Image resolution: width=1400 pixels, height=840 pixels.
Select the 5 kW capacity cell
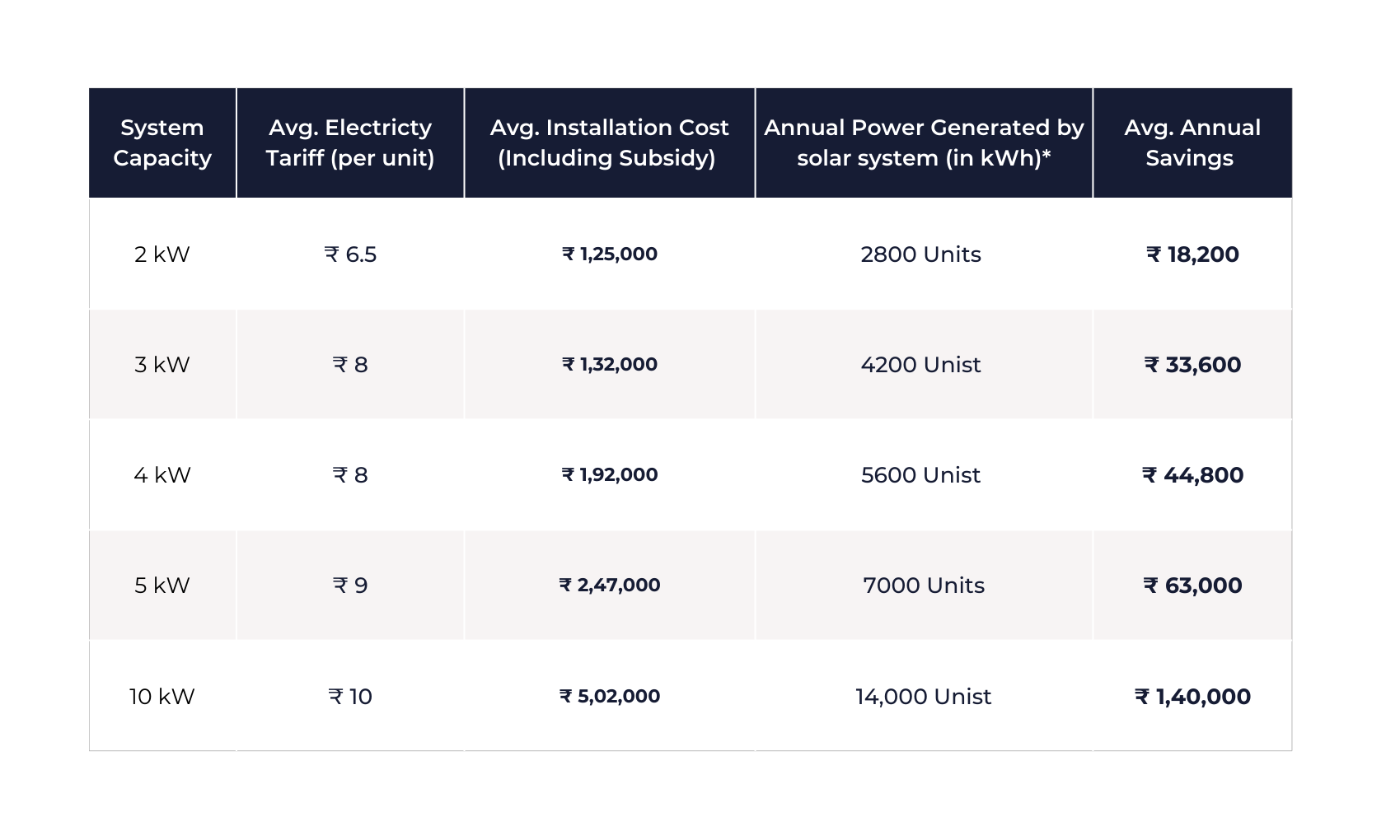pyautogui.click(x=162, y=586)
